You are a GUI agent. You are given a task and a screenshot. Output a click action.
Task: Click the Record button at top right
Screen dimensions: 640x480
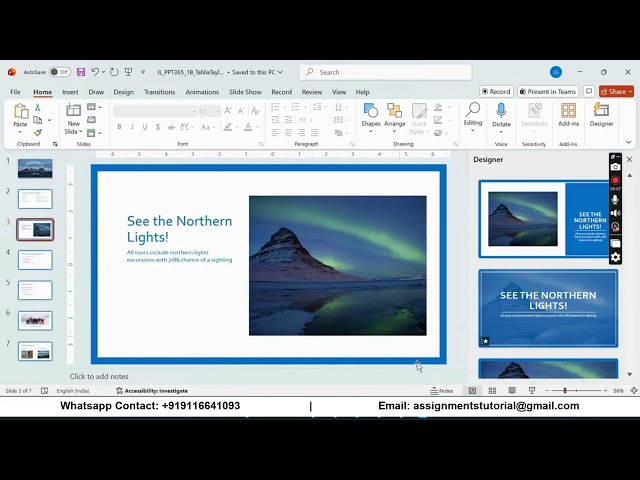(x=496, y=91)
